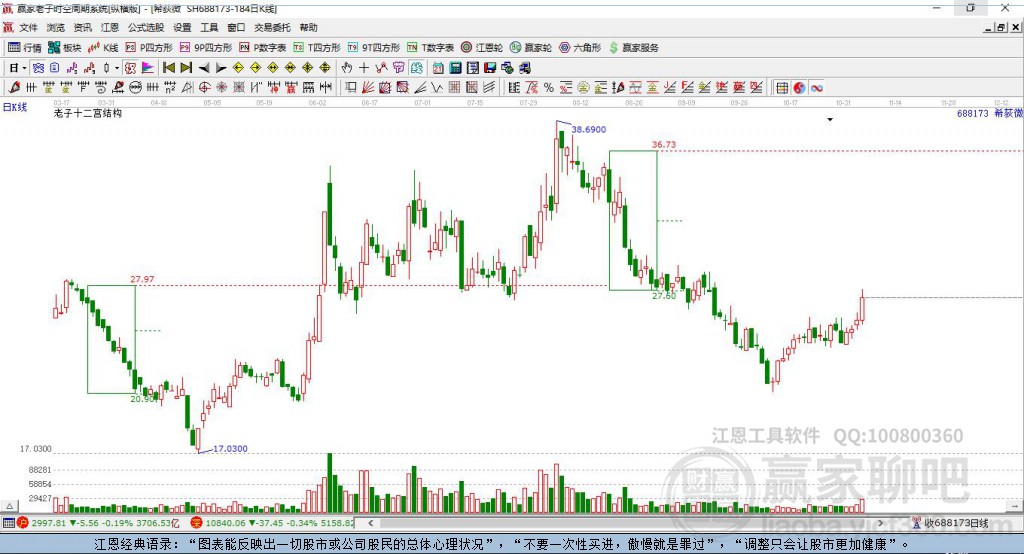This screenshot has height=554, width=1024.
Task: Open the 9T四方形 tool
Action: 374,48
